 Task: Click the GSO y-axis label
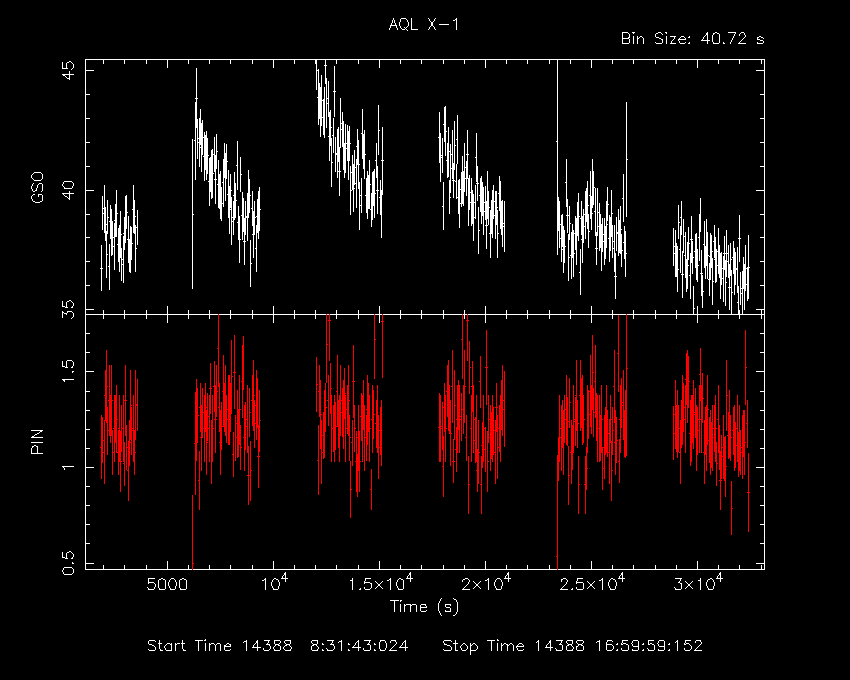37,188
